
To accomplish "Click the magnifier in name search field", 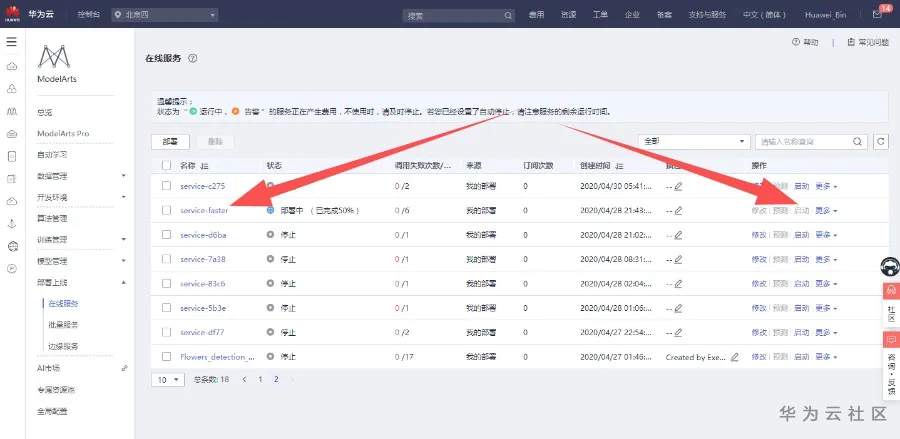I will pyautogui.click(x=858, y=142).
